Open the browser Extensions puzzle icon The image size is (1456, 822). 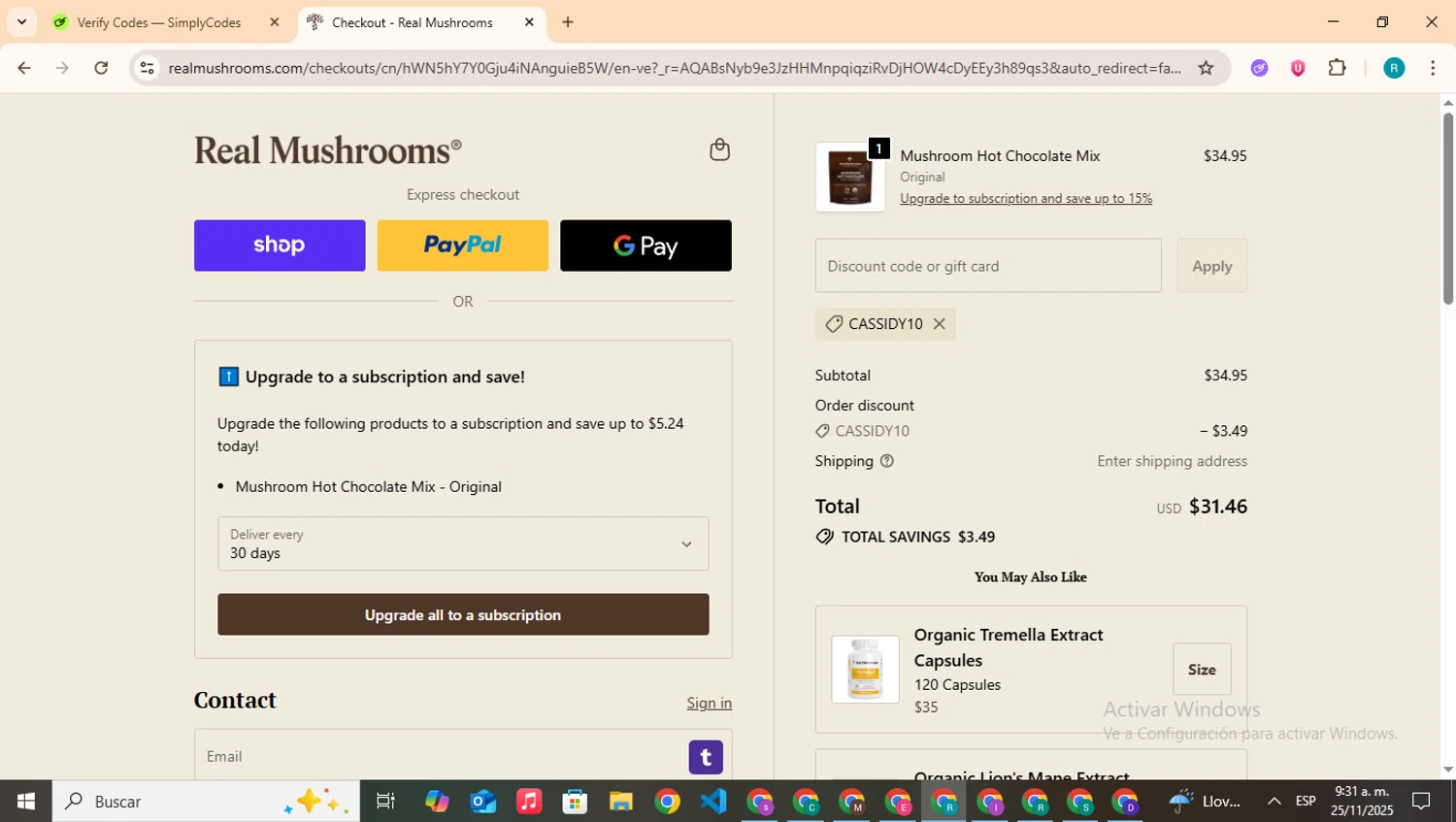tap(1337, 68)
